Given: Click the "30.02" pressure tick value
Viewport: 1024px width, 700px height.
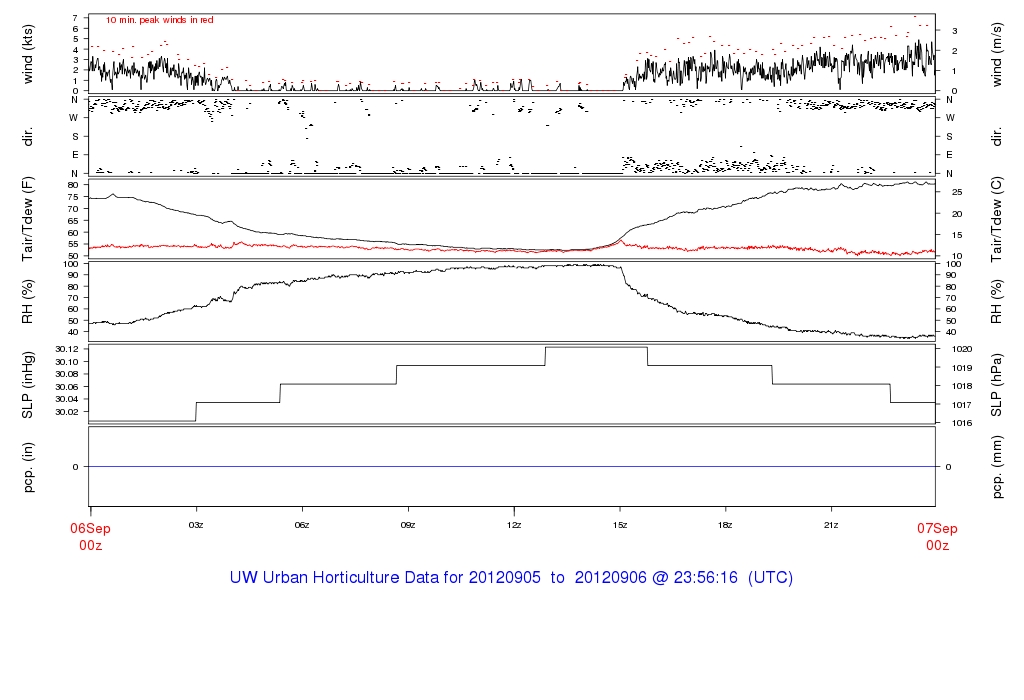Looking at the screenshot, I should click(67, 412).
